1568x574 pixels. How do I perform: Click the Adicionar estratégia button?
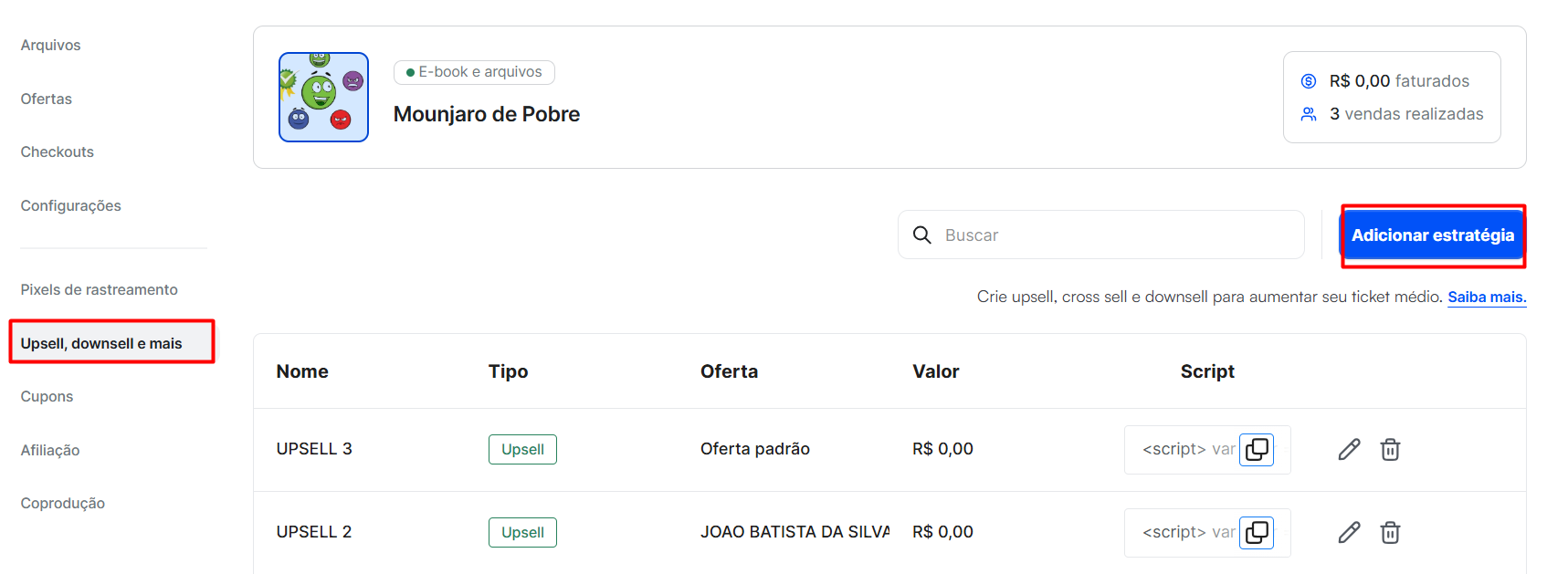1432,235
